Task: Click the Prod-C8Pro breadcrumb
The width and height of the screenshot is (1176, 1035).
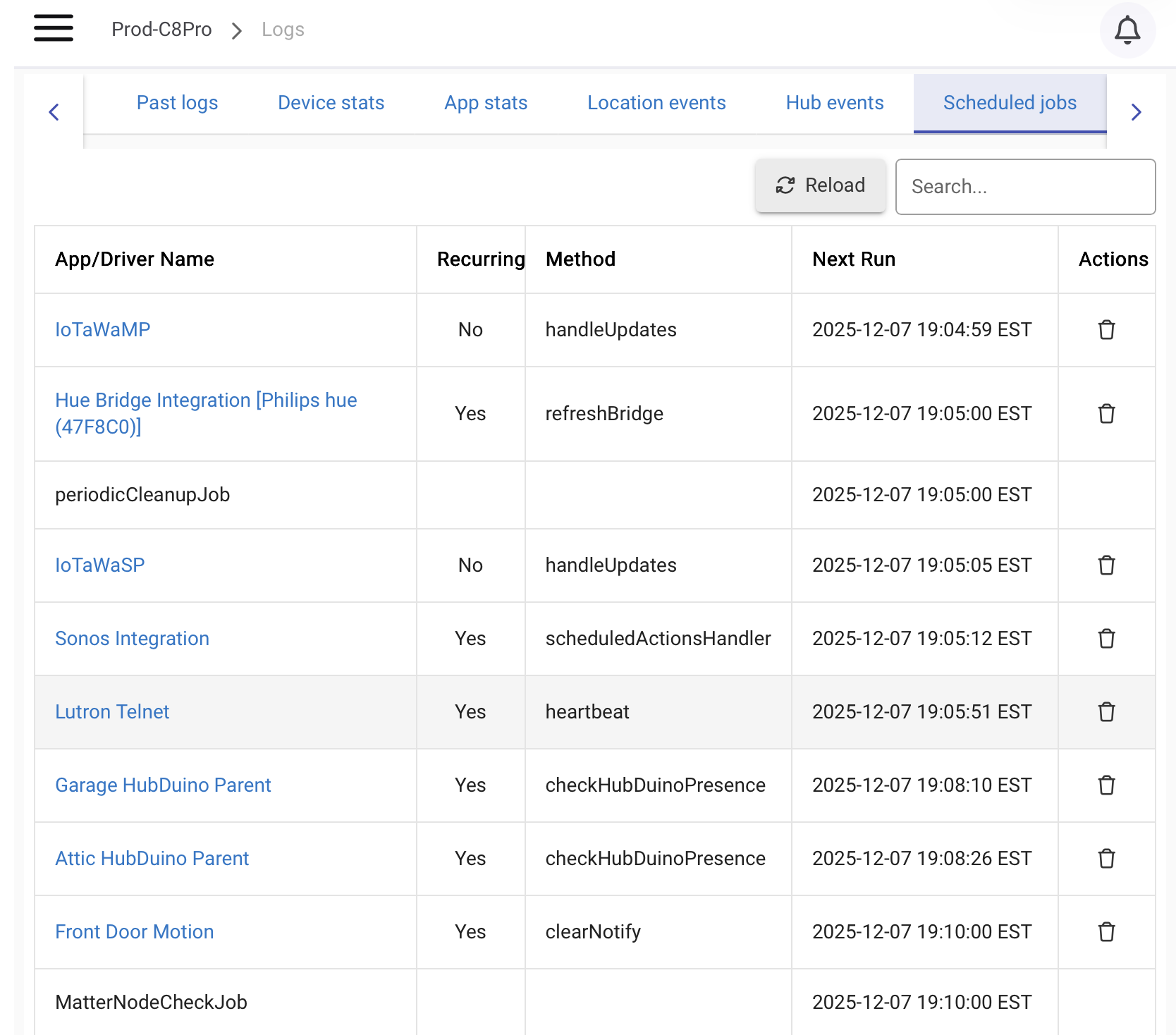Action: tap(161, 30)
